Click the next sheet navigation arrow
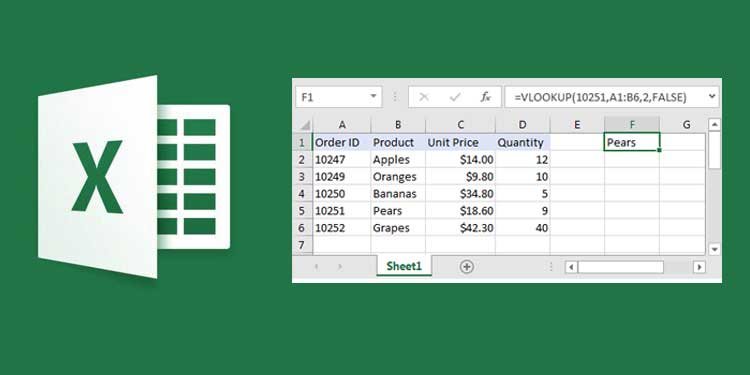750x375 pixels. coord(340,266)
